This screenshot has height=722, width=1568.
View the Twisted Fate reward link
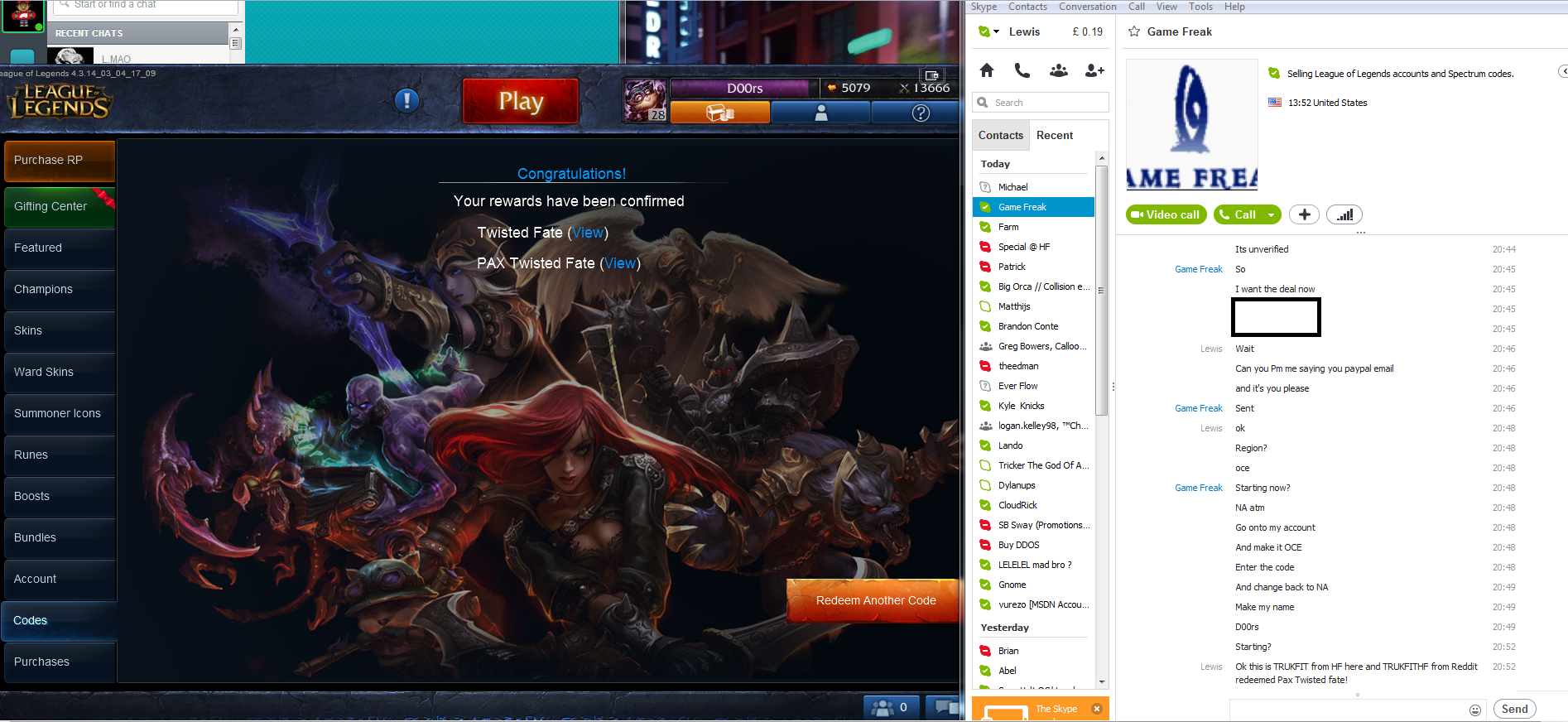(588, 233)
